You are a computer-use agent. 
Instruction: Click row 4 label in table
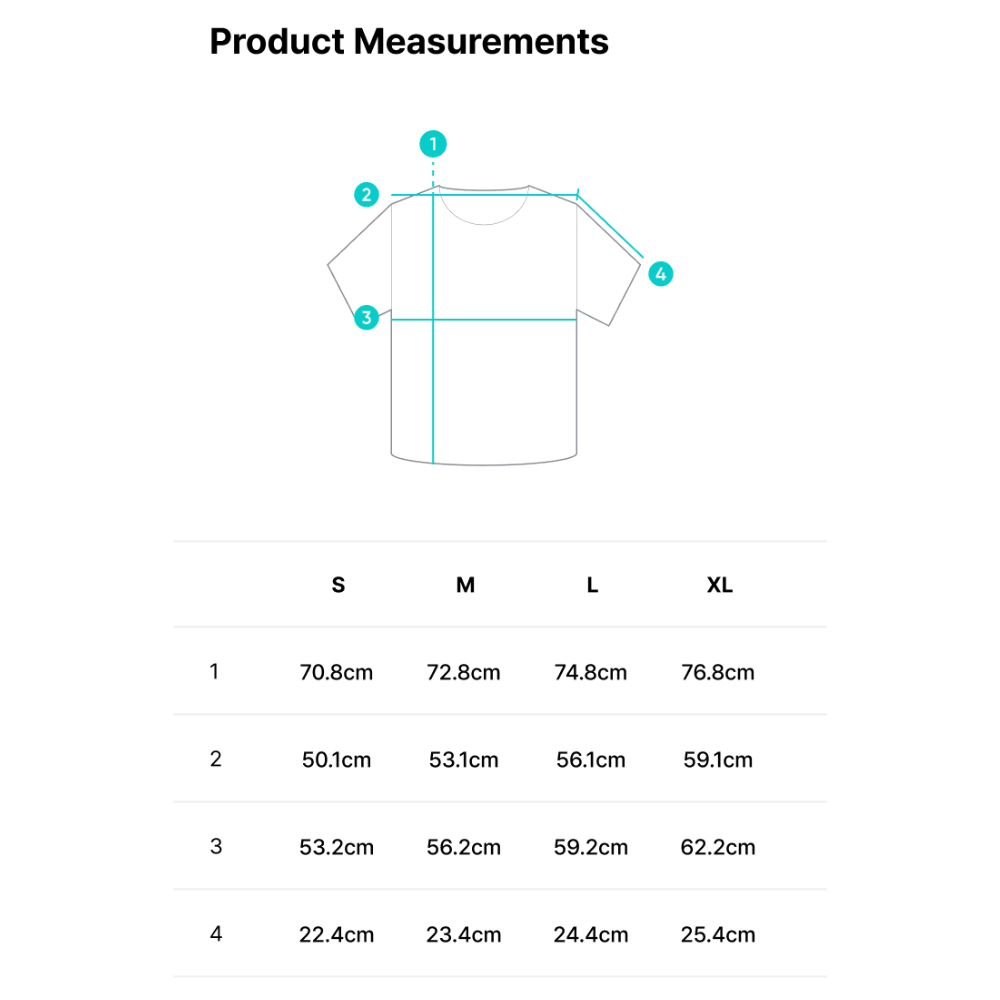tap(216, 934)
